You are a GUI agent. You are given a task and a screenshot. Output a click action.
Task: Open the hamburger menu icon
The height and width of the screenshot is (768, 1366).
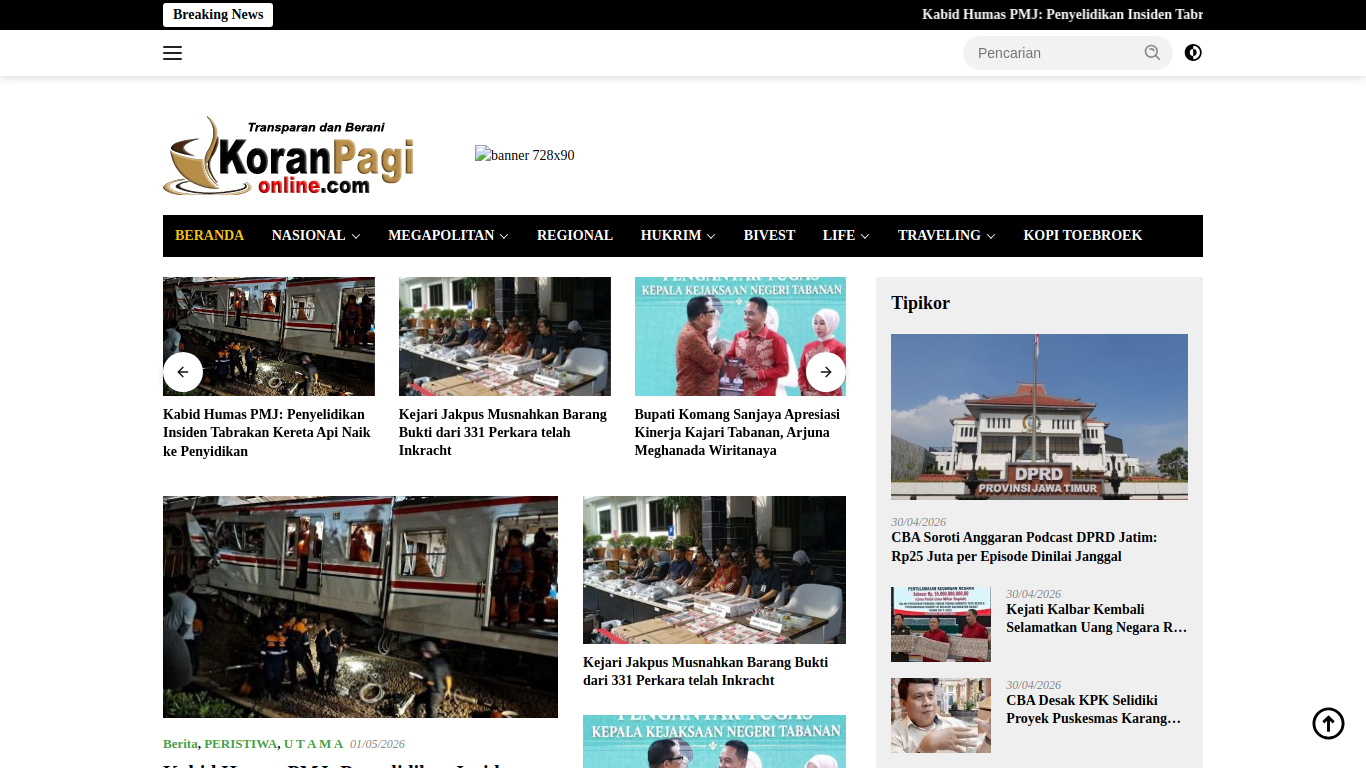[172, 53]
